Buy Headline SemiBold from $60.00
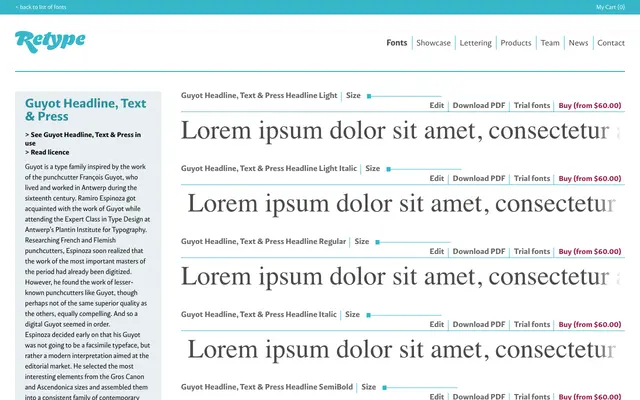 [x=590, y=396]
